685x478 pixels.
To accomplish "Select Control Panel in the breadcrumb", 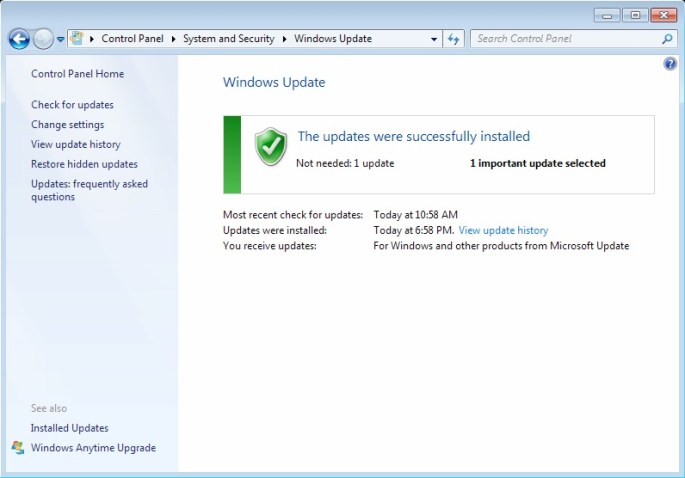I will [133, 39].
